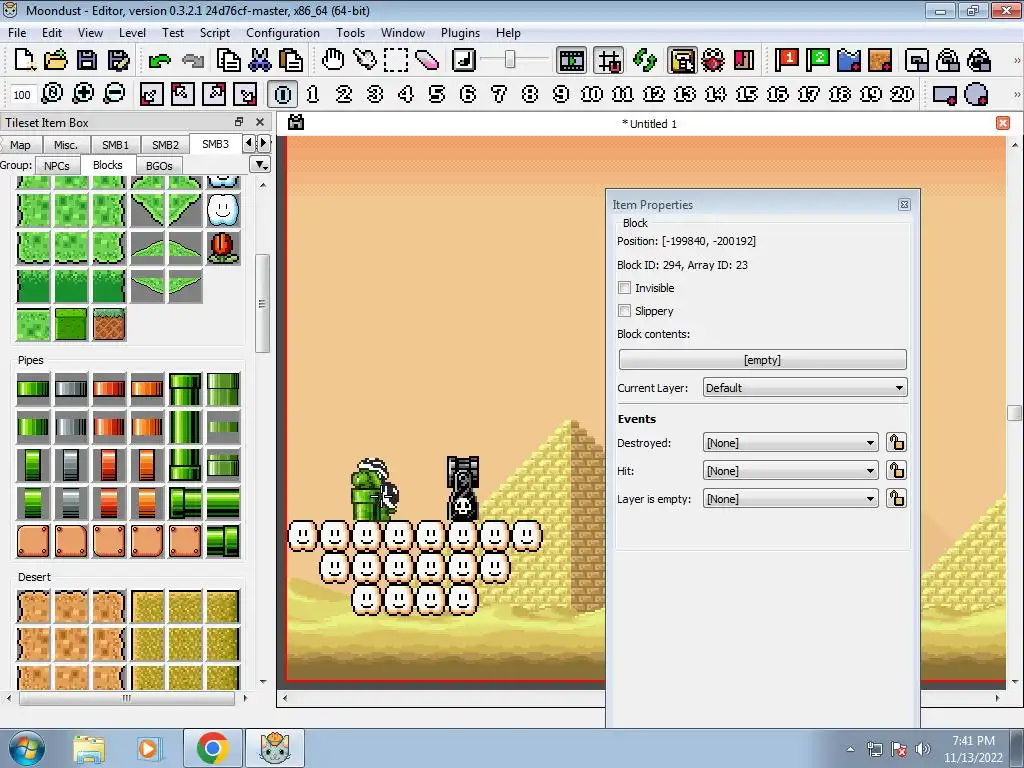Click the tileset horizontal scrollbar
The height and width of the screenshot is (768, 1024).
tap(127, 698)
